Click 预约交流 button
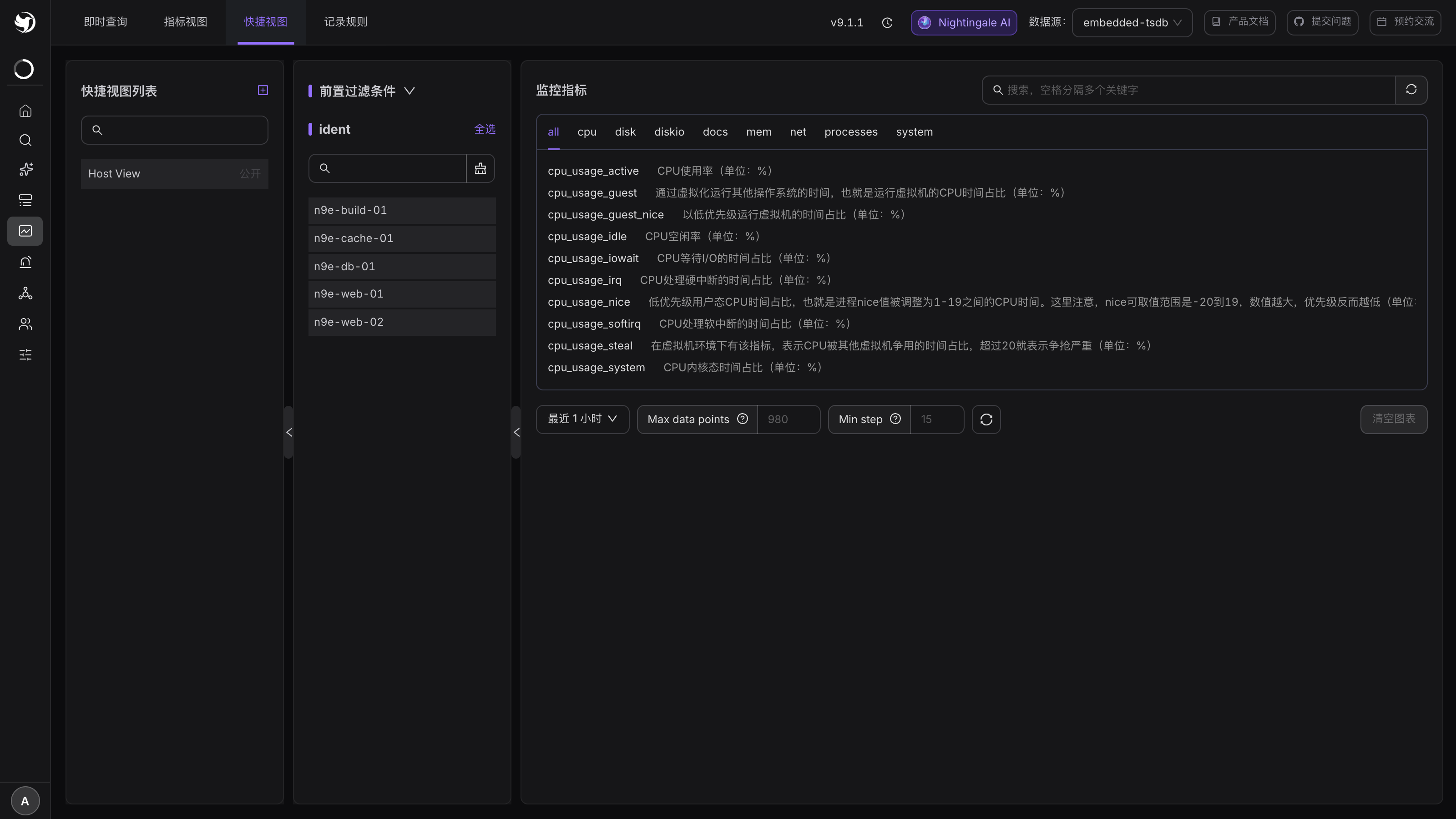This screenshot has height=819, width=1456. [x=1405, y=22]
